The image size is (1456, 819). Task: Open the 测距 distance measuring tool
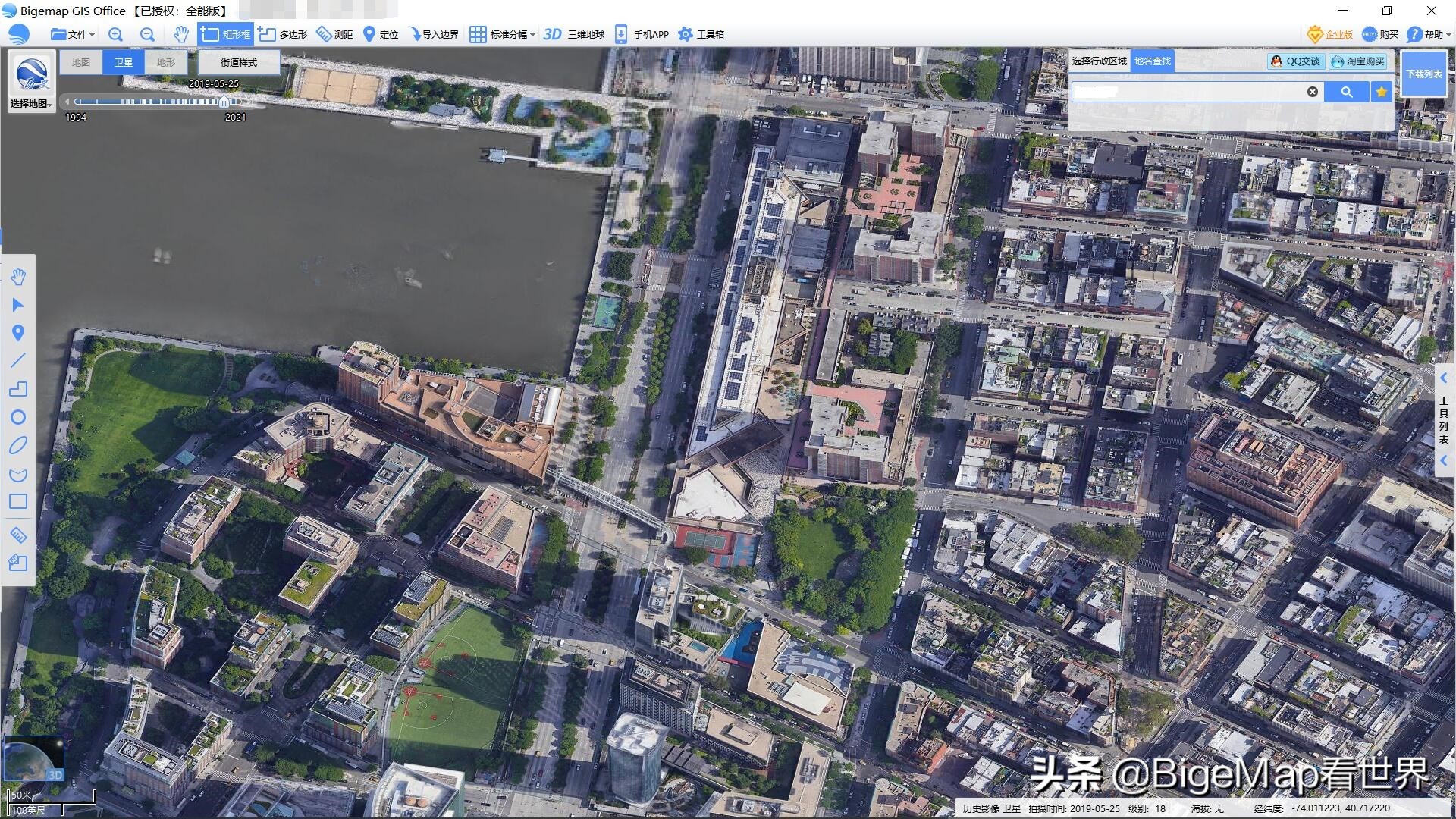click(334, 34)
